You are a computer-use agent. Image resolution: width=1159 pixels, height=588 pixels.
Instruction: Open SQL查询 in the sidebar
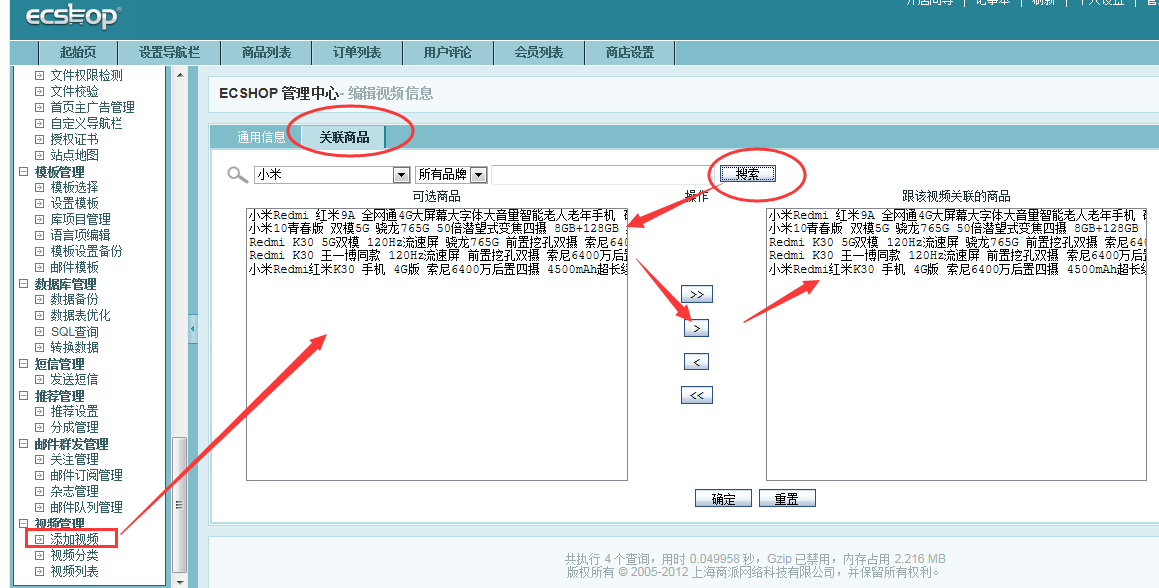coord(74,331)
